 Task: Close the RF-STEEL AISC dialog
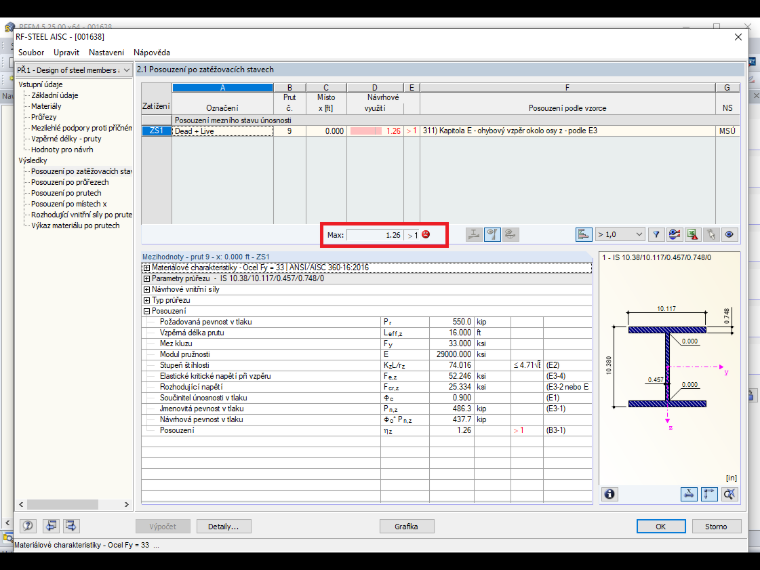[x=738, y=37]
